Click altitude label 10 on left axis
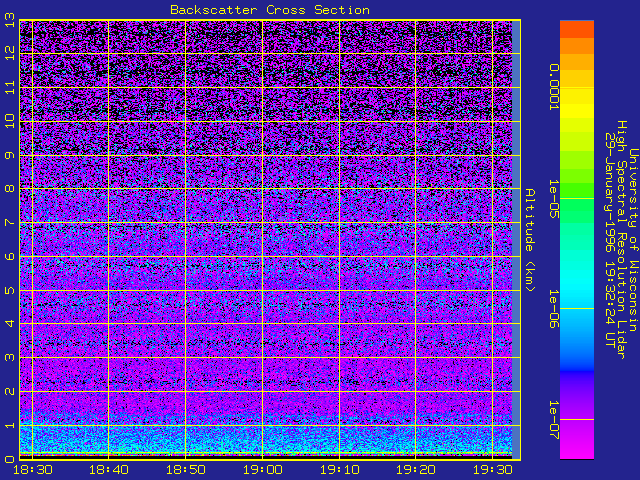640x480 pixels. pos(10,121)
